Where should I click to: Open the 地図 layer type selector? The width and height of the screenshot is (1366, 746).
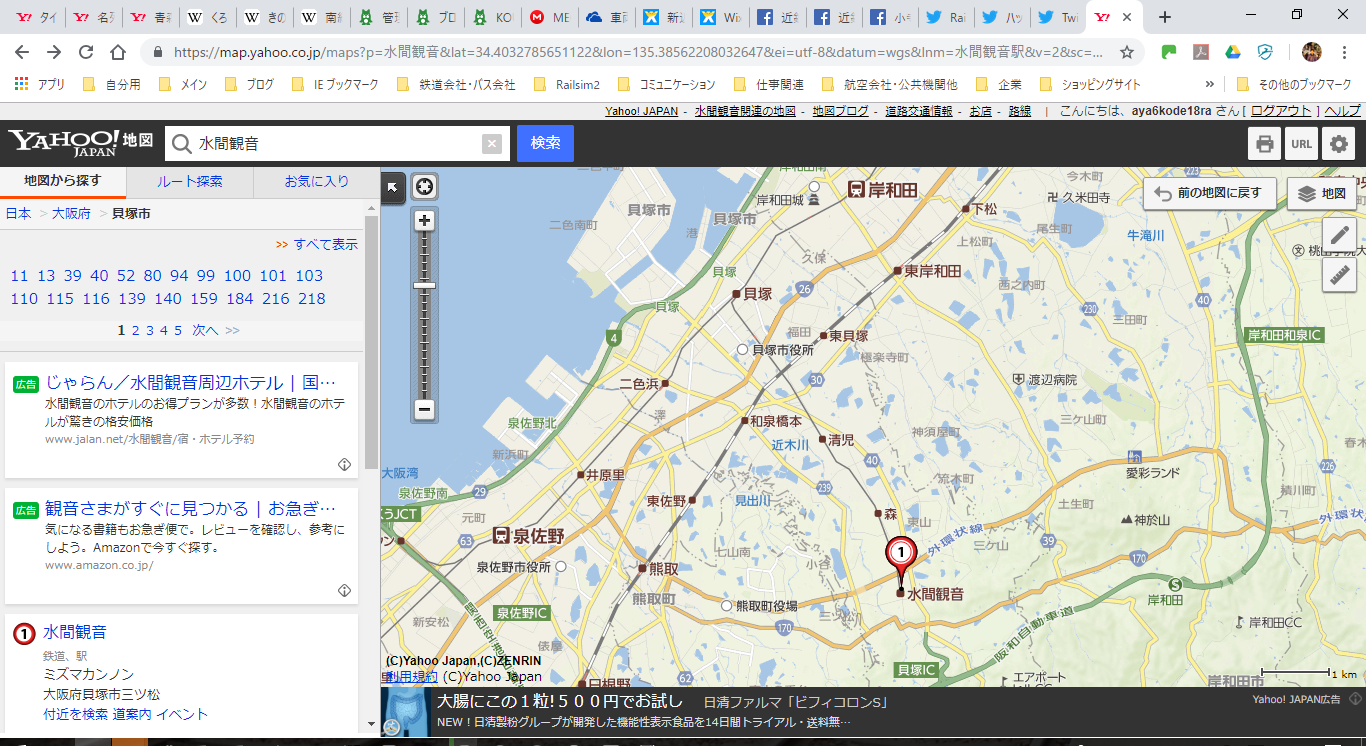(1321, 193)
